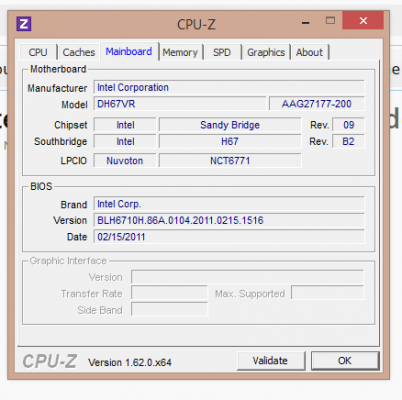402x400 pixels.
Task: Click the Max. Supported empty field
Action: pyautogui.click(x=327, y=293)
